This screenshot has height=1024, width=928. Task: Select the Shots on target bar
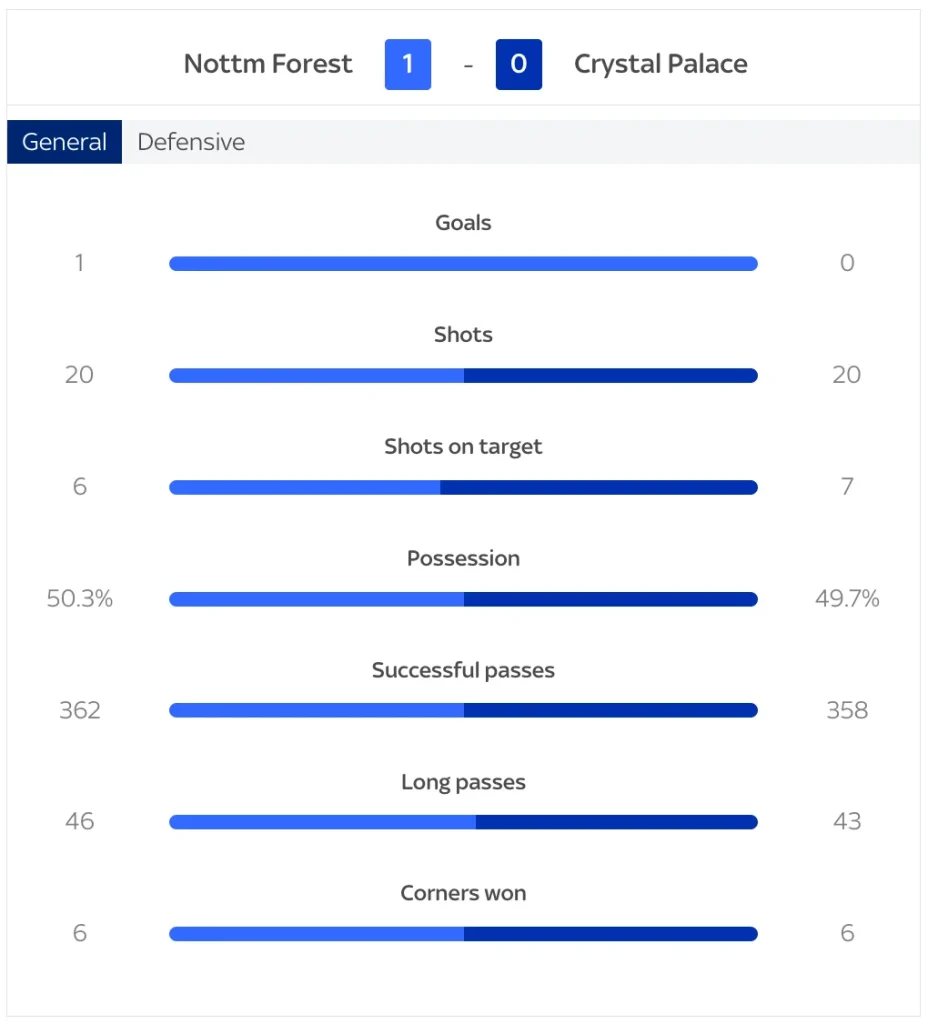pos(463,487)
